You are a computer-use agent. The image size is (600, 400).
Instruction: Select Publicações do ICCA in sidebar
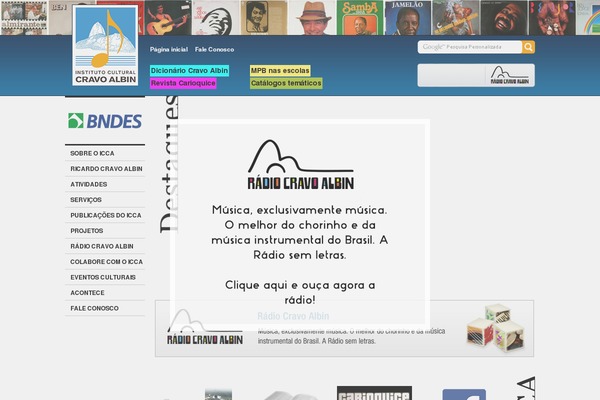[x=105, y=215]
